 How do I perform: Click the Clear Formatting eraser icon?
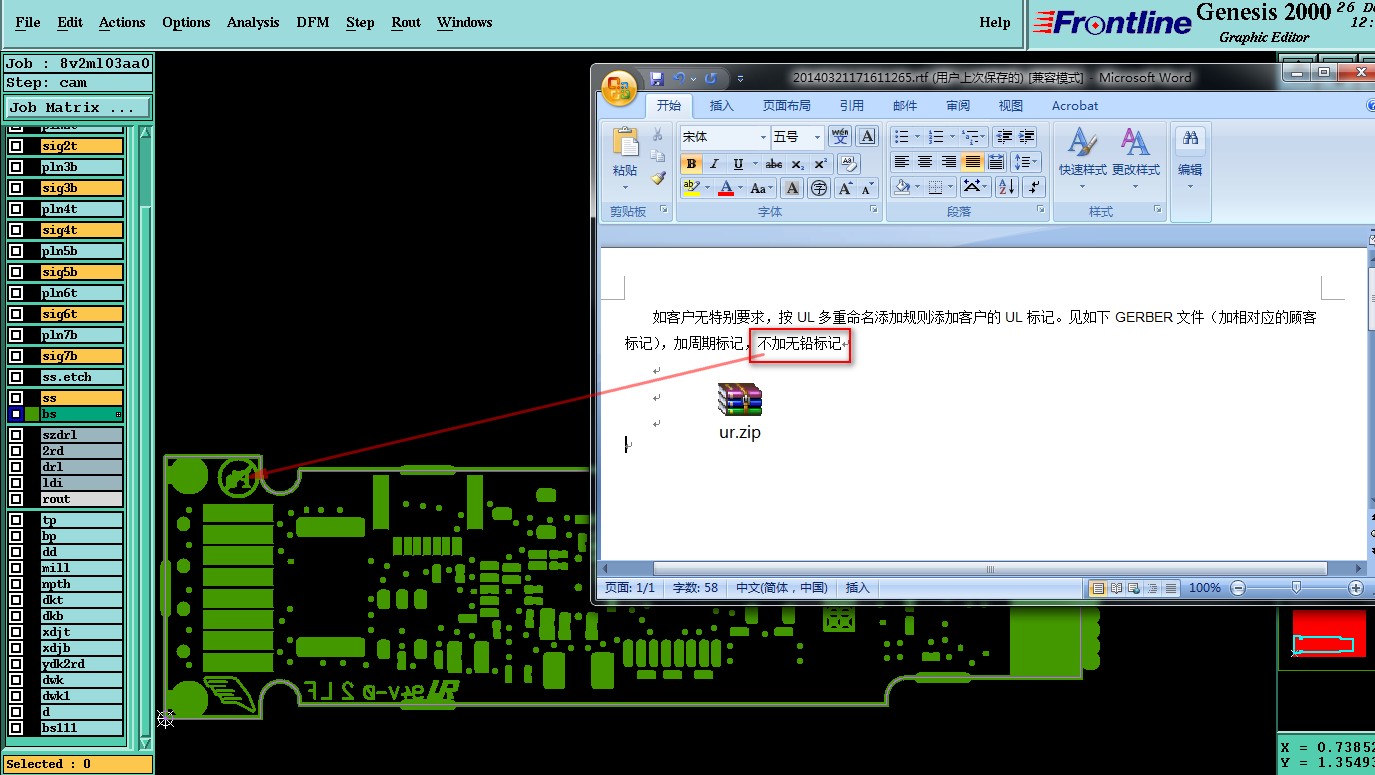tap(848, 163)
